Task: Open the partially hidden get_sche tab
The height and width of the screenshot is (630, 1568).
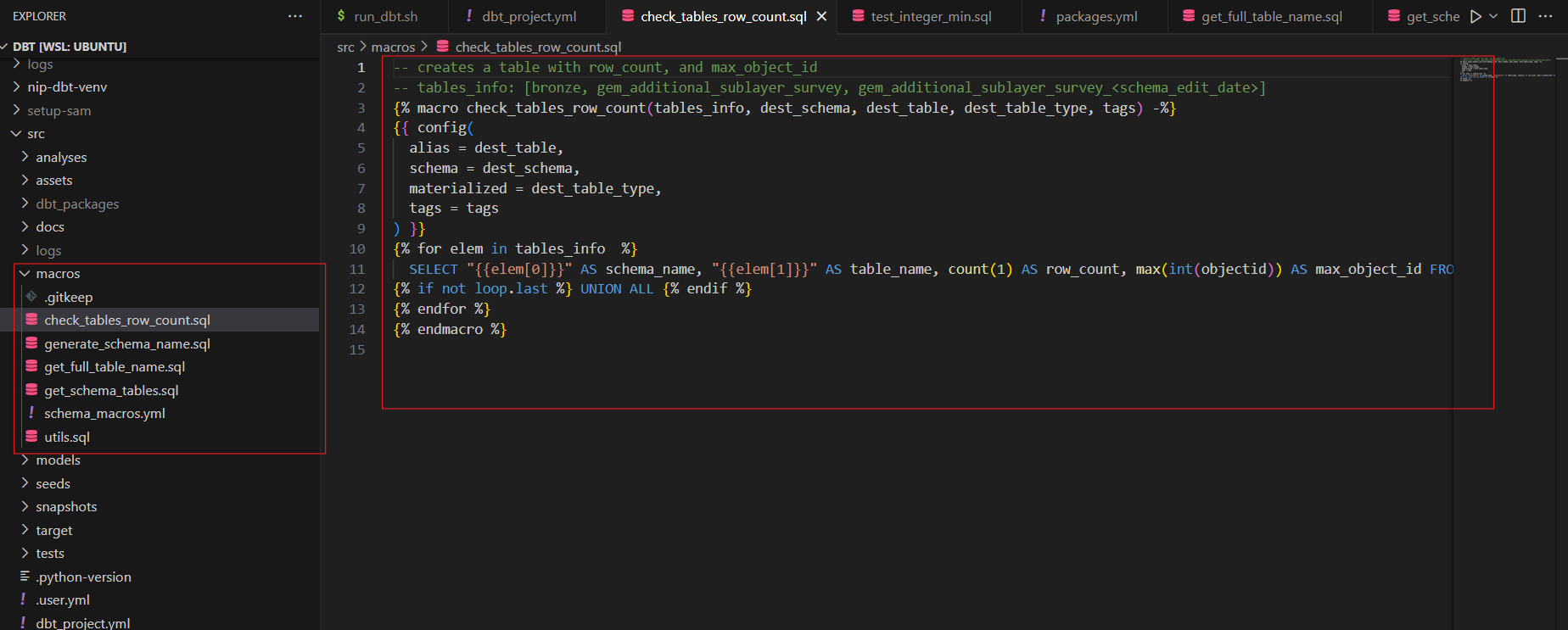Action: click(1424, 16)
